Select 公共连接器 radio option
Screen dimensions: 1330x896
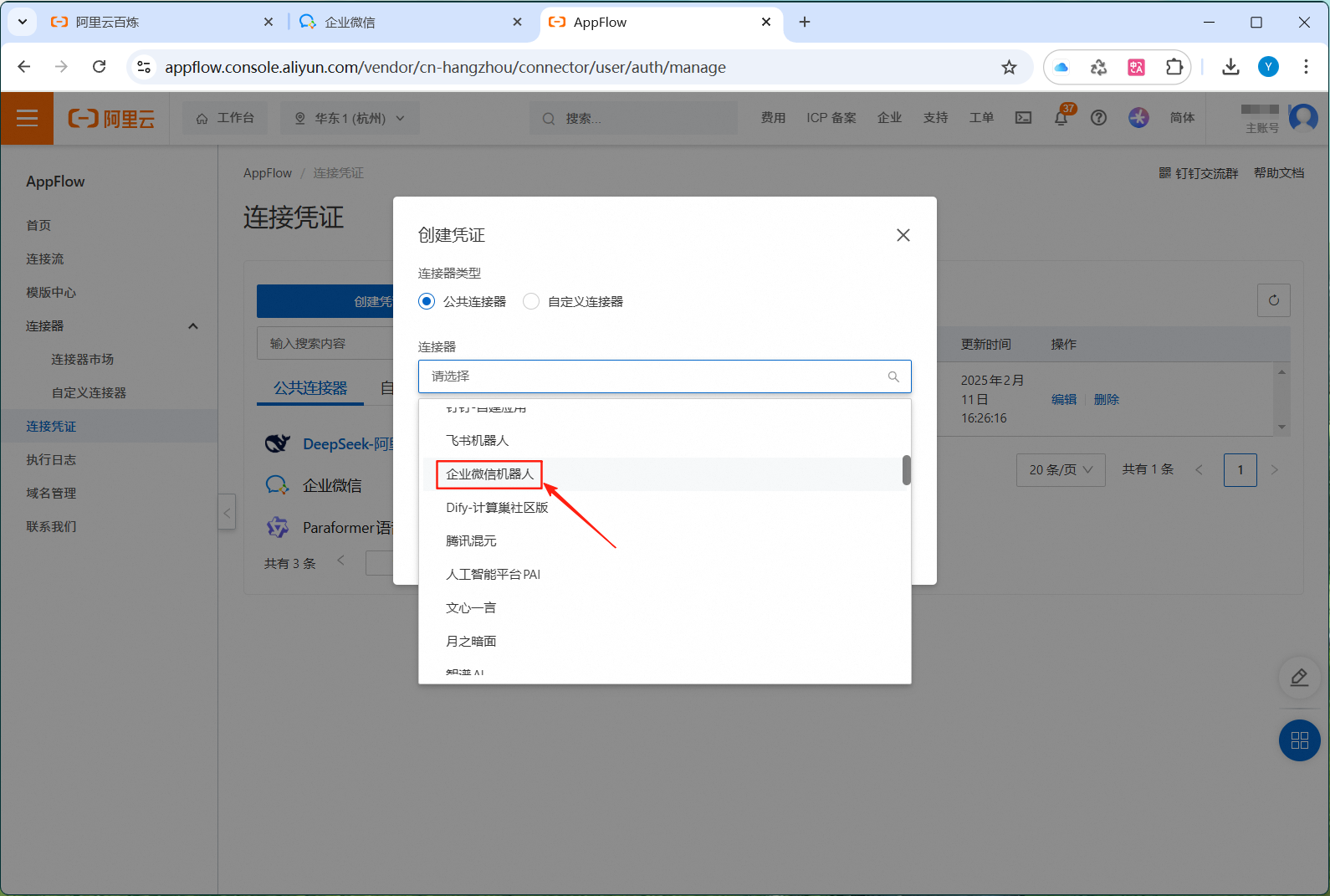[427, 301]
